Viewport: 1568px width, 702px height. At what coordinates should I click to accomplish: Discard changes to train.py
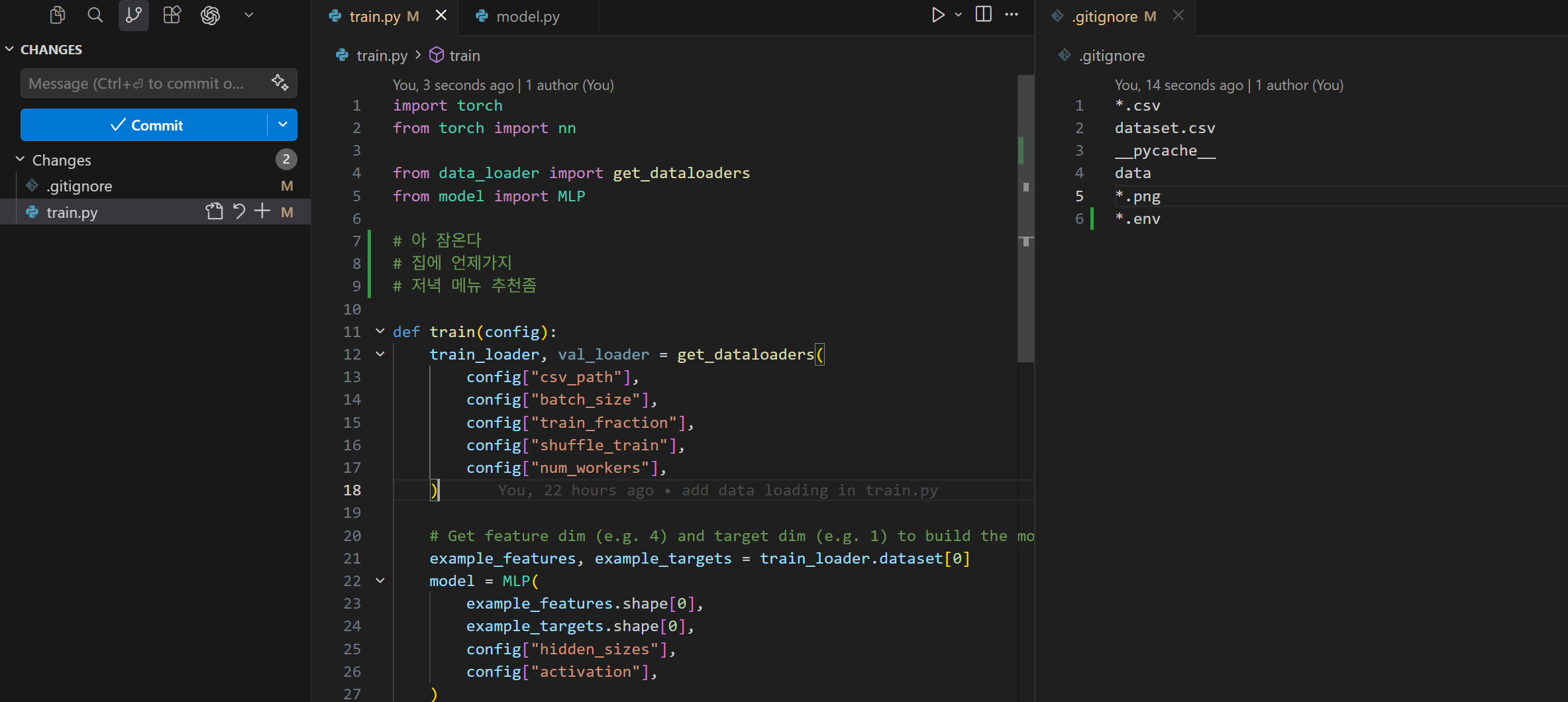point(238,211)
